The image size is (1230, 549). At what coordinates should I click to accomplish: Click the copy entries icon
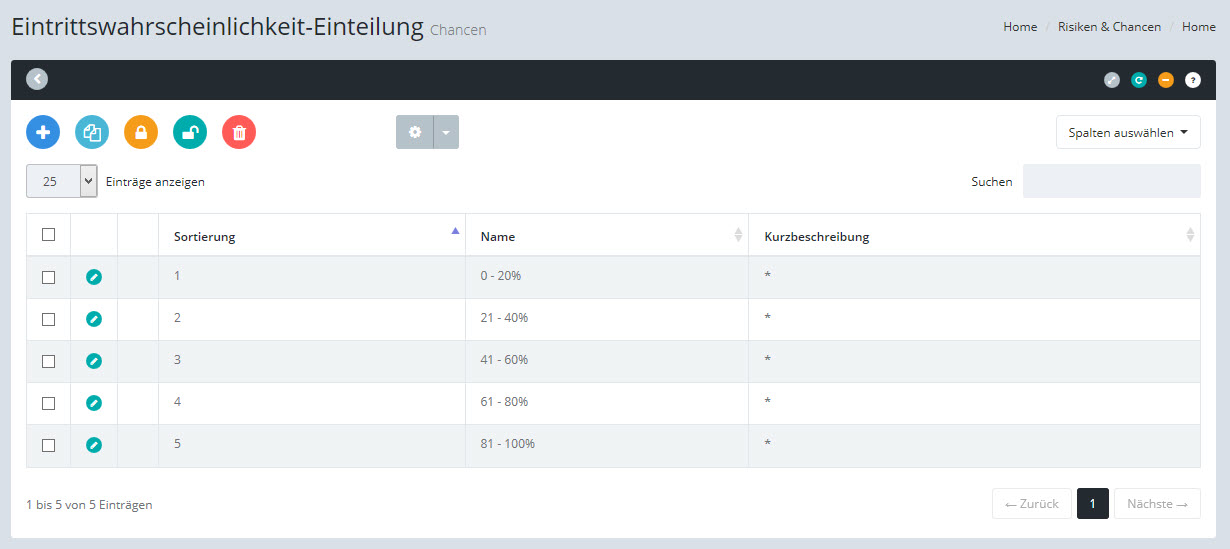pyautogui.click(x=92, y=132)
